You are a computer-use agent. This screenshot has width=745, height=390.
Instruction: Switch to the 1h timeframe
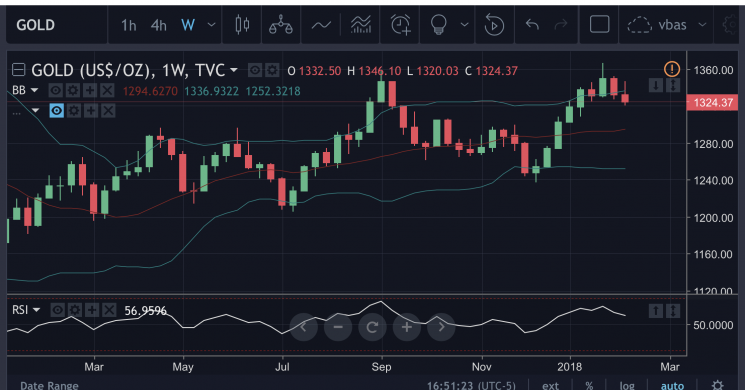click(128, 25)
